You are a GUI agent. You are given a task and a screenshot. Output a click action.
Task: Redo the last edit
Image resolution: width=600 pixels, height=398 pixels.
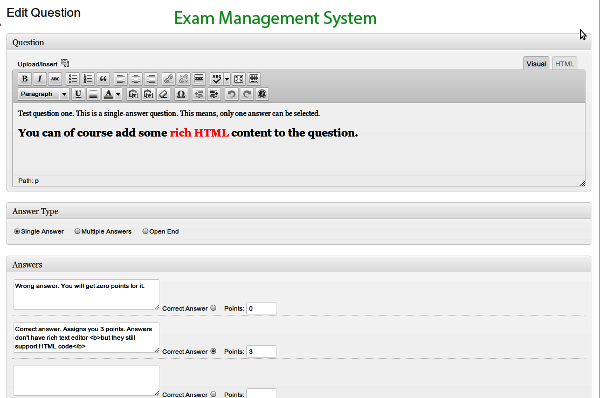247,94
